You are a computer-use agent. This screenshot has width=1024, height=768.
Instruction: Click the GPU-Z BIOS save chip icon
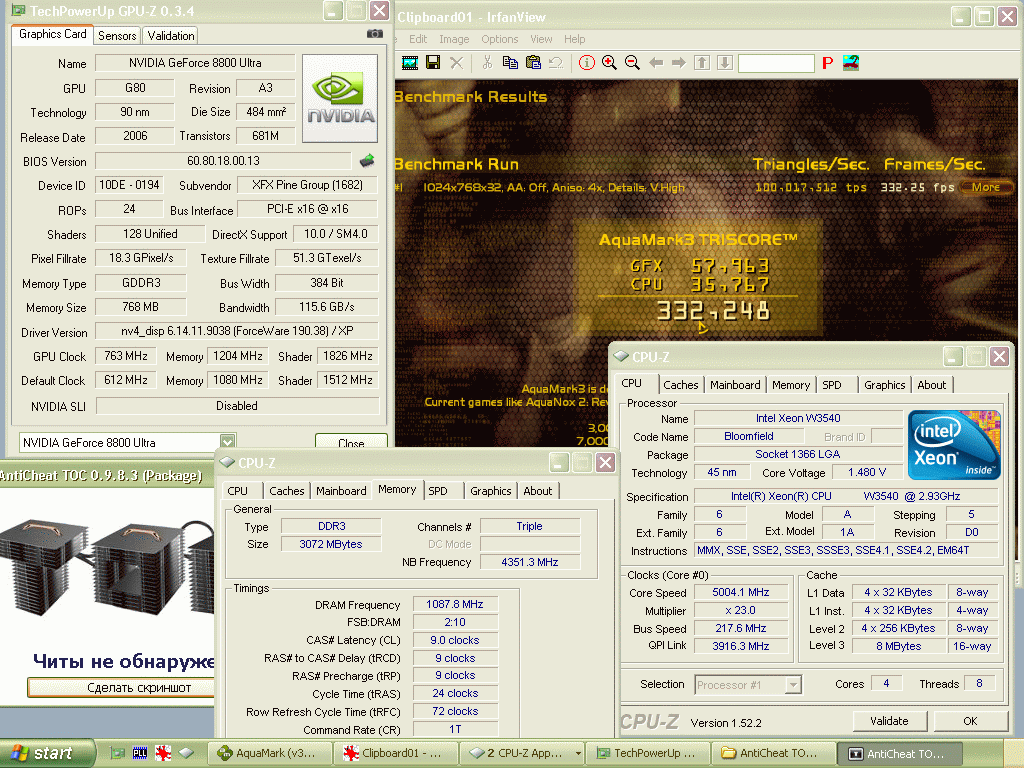click(367, 160)
